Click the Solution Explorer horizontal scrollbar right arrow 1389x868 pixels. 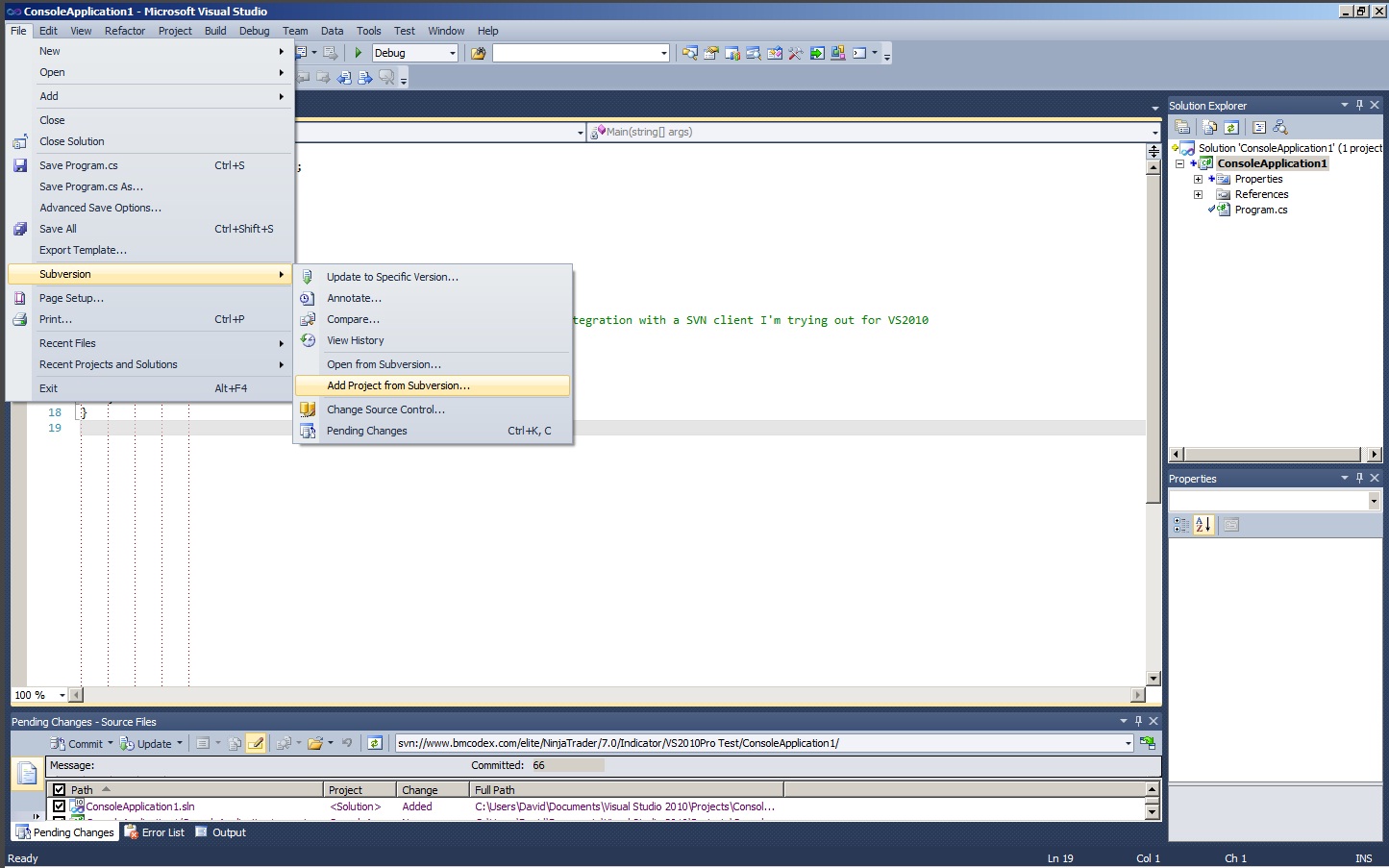1374,454
